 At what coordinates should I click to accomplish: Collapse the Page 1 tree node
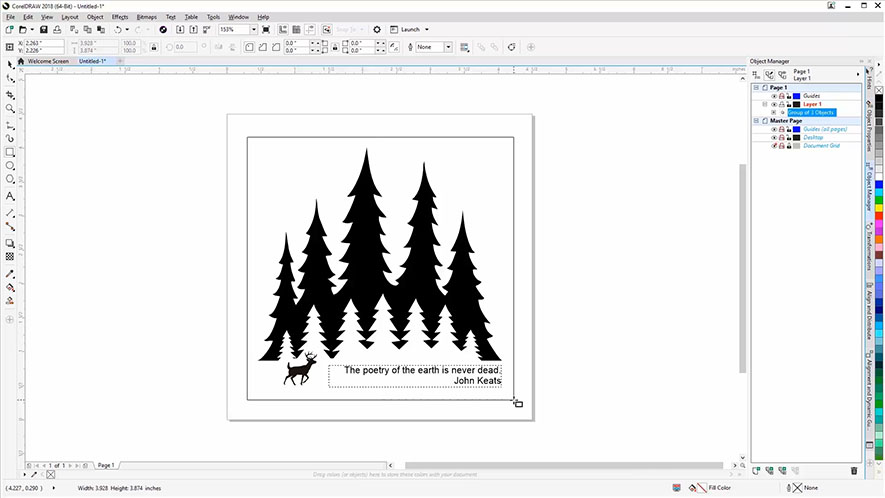756,88
